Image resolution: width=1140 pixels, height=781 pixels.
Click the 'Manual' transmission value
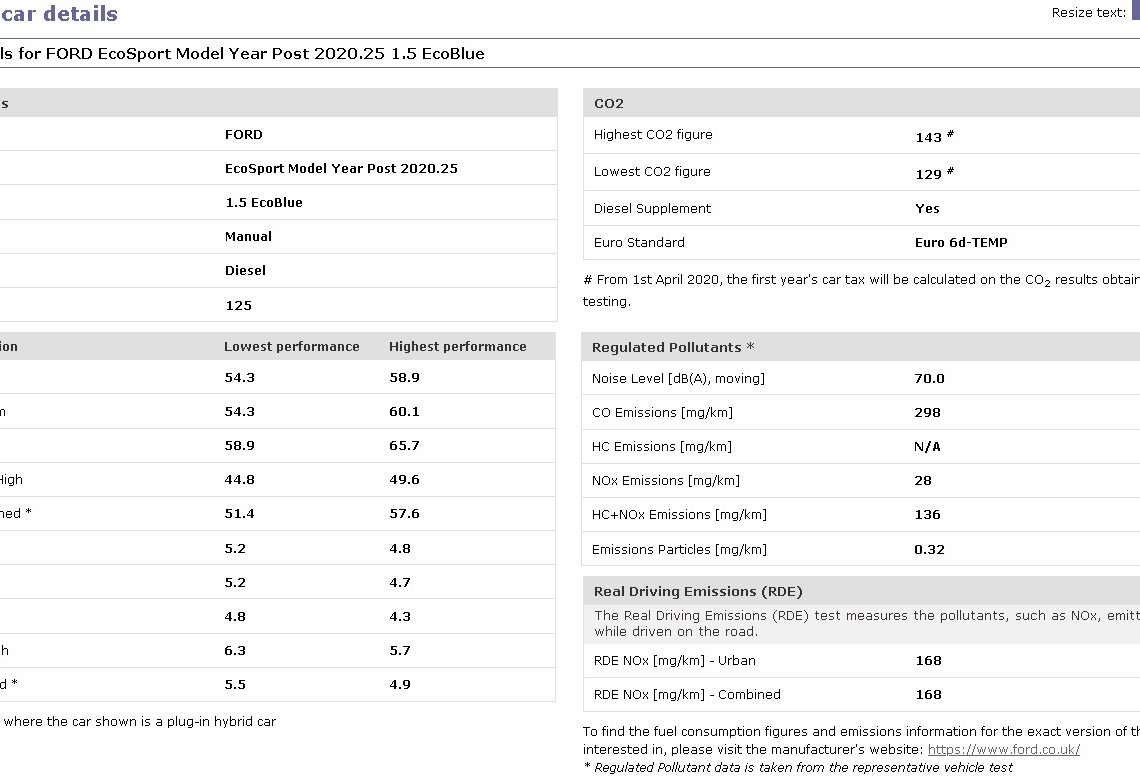coord(248,236)
